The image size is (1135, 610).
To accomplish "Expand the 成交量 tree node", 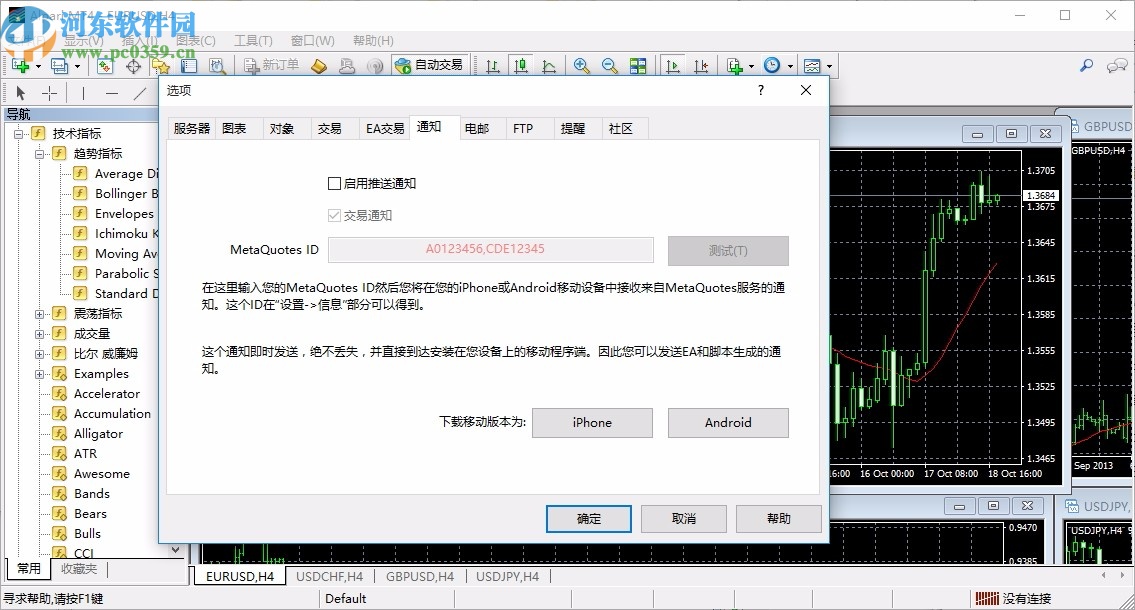I will click(x=39, y=334).
